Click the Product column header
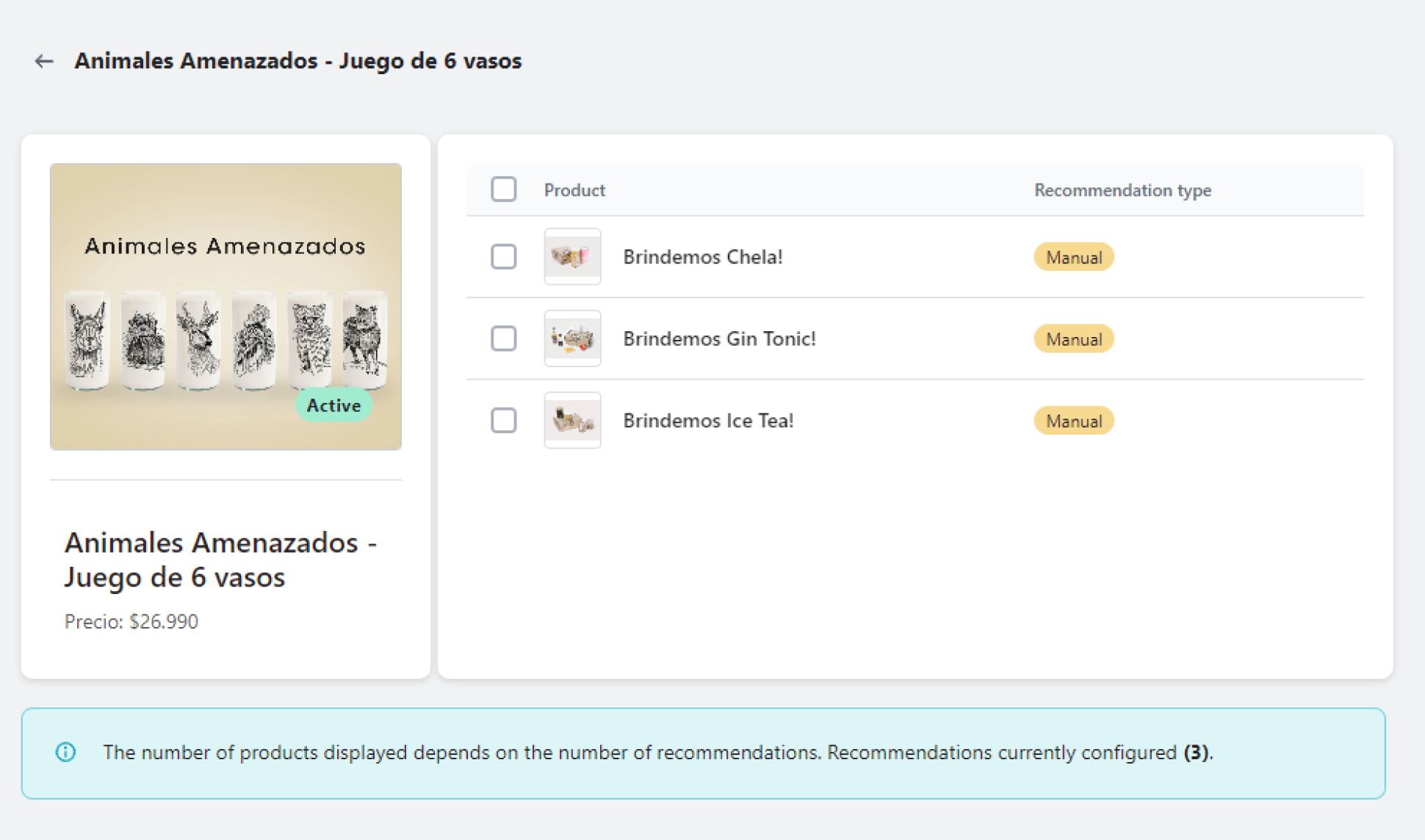This screenshot has width=1425, height=840. coord(574,190)
